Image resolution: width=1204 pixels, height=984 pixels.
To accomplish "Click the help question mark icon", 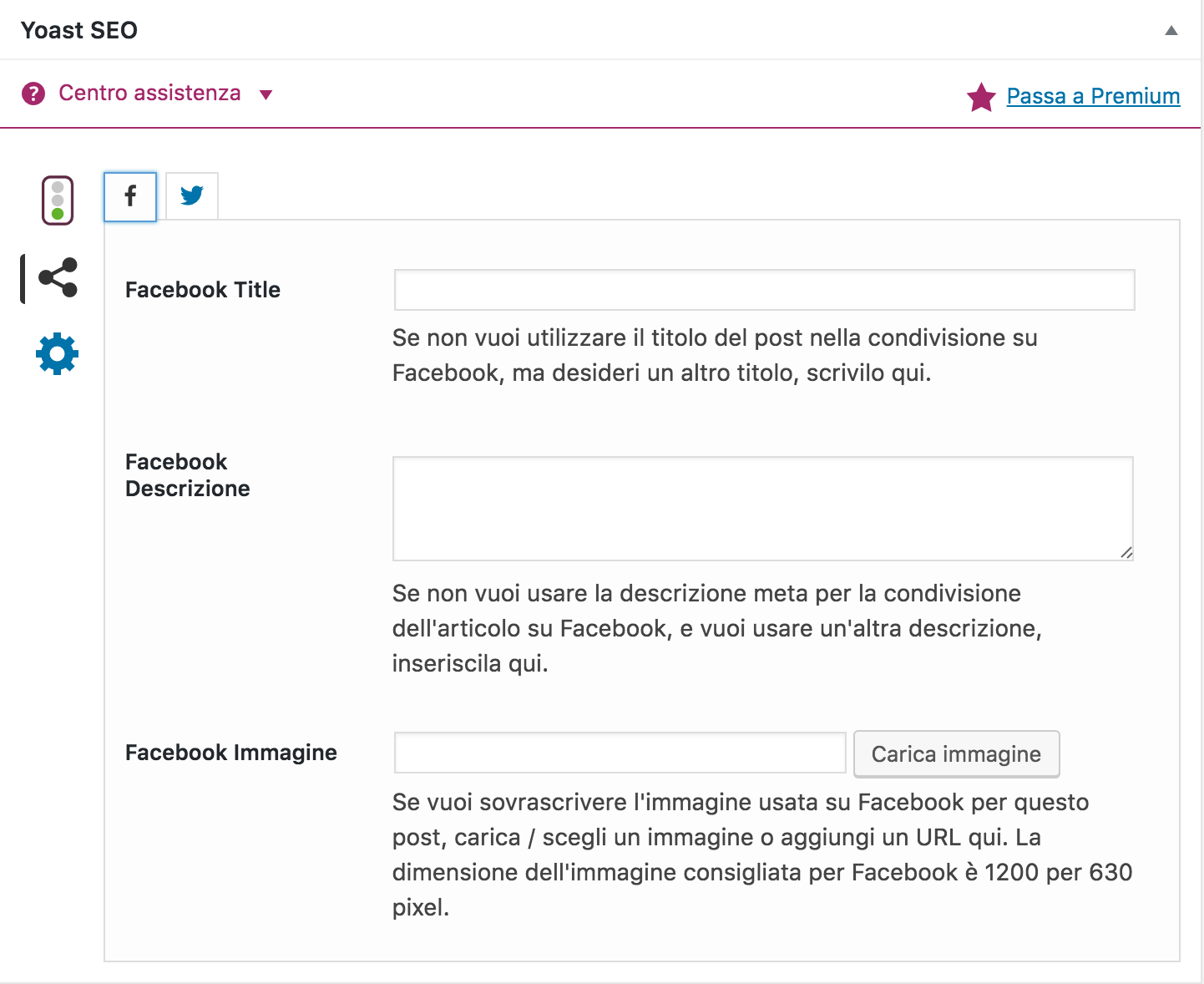I will [x=33, y=94].
